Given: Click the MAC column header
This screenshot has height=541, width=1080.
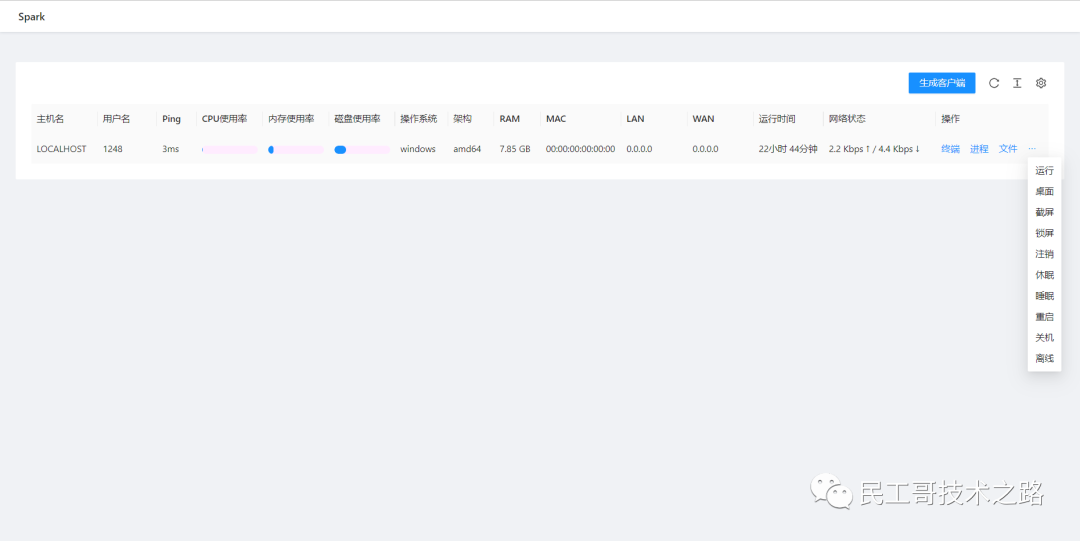Looking at the screenshot, I should coord(556,119).
